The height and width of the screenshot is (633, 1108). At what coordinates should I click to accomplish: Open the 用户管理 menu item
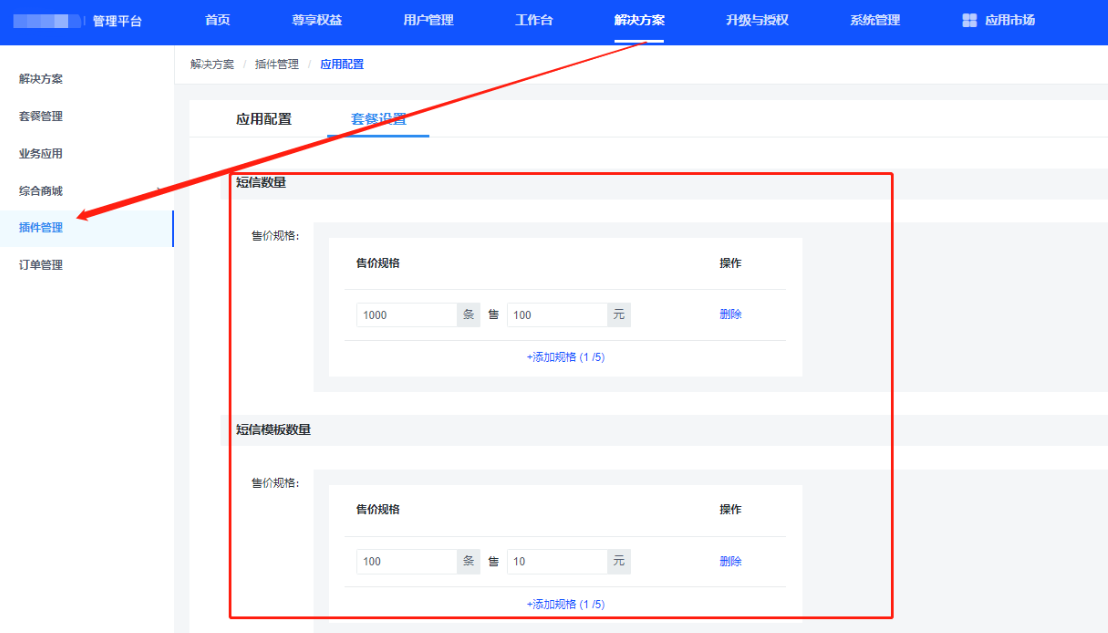(x=428, y=20)
